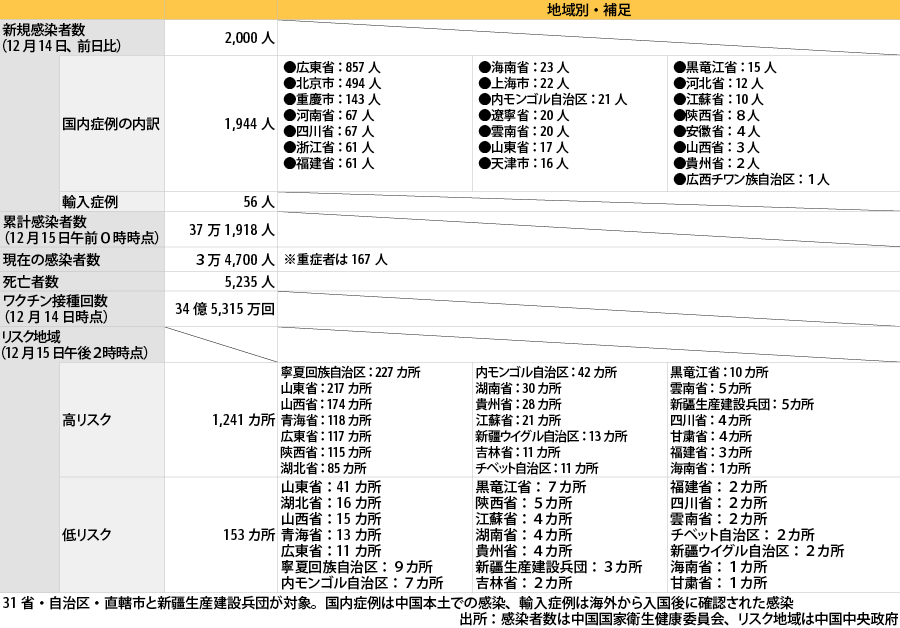The width and height of the screenshot is (900, 628).
Task: Select the '寧夏回族自治区:9カ所' entry
Action: (356, 568)
